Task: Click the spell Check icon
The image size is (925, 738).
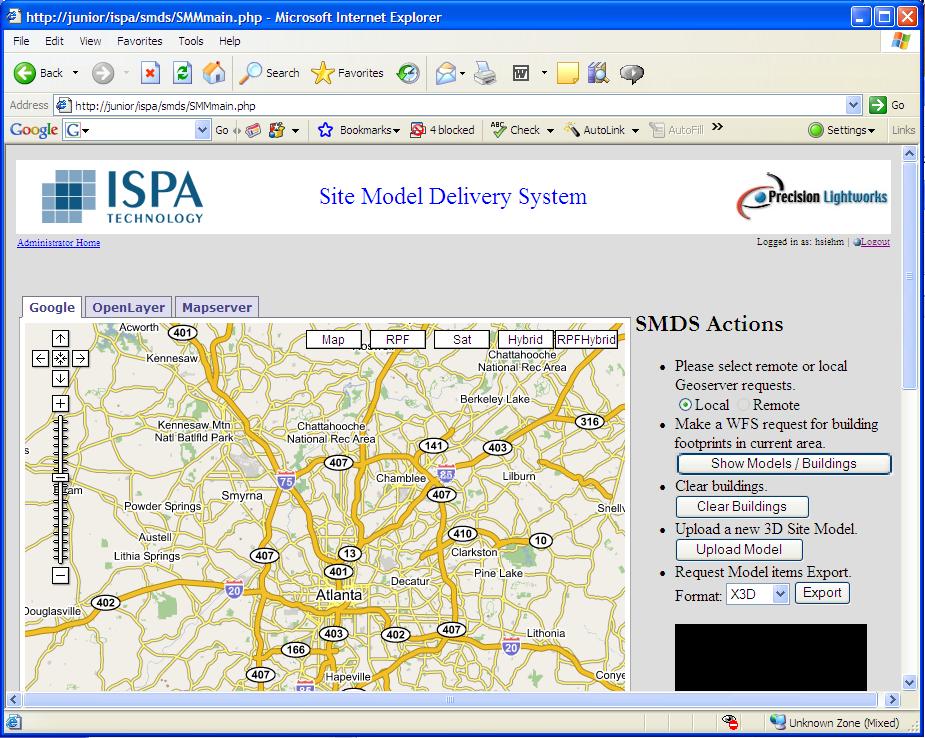Action: click(498, 130)
